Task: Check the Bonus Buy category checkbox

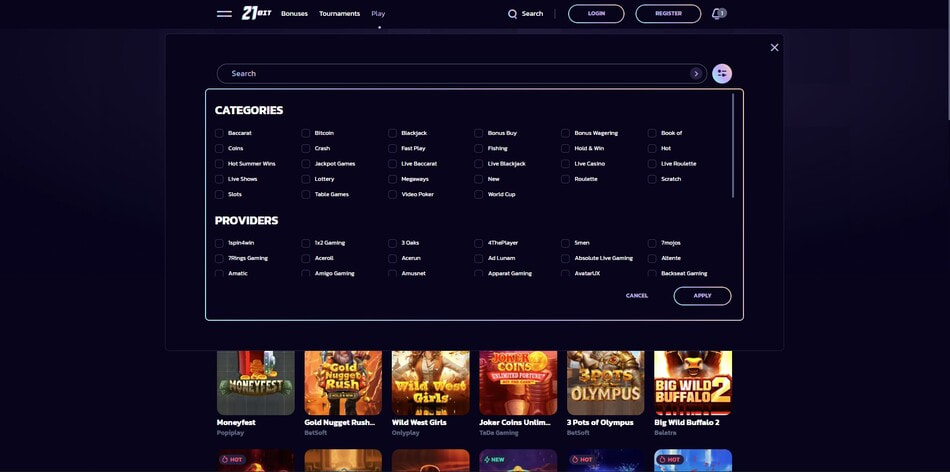Action: pyautogui.click(x=479, y=133)
